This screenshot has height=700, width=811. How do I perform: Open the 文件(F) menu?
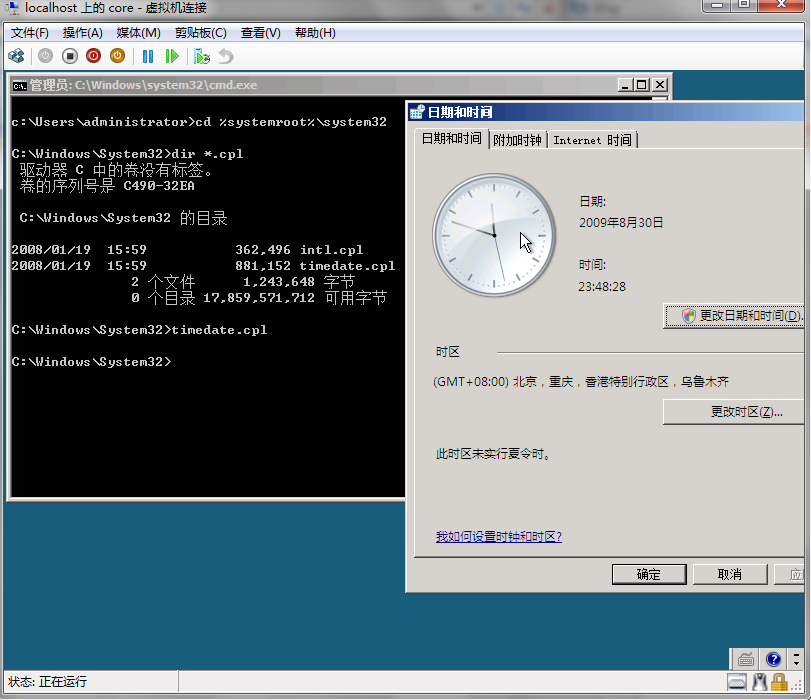click(x=30, y=33)
